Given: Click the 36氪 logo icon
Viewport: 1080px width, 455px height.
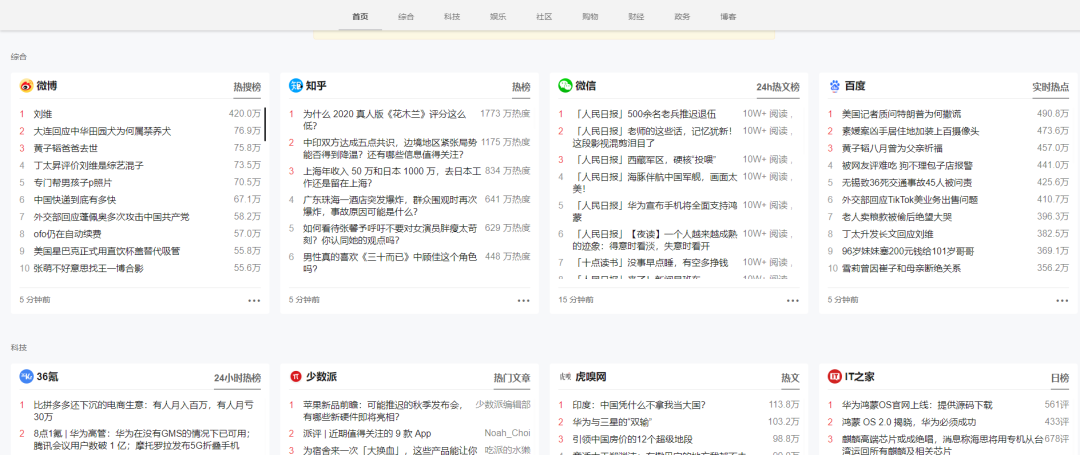Looking at the screenshot, I should pyautogui.click(x=26, y=377).
